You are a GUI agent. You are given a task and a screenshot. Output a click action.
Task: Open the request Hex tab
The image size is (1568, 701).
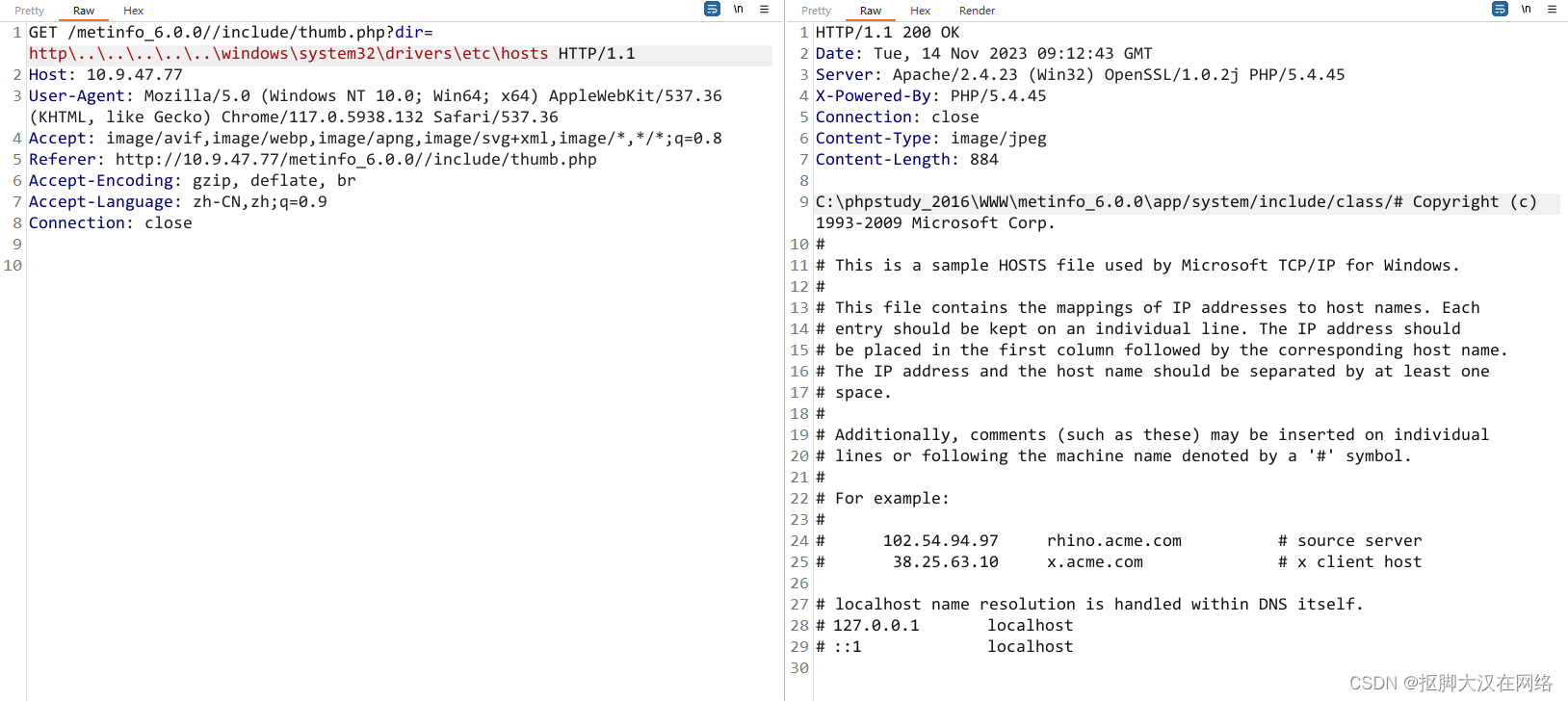coord(134,11)
